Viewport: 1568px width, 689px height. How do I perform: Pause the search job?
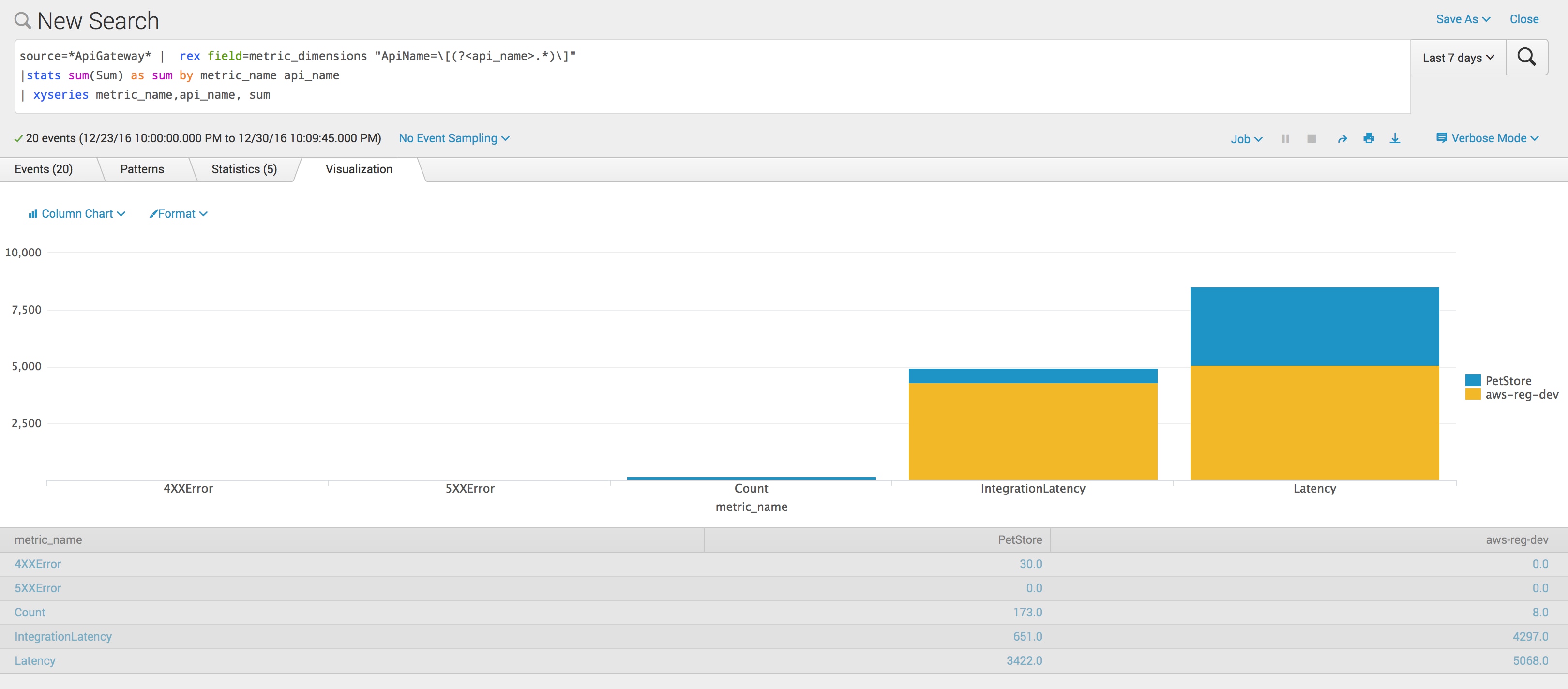pos(1285,139)
